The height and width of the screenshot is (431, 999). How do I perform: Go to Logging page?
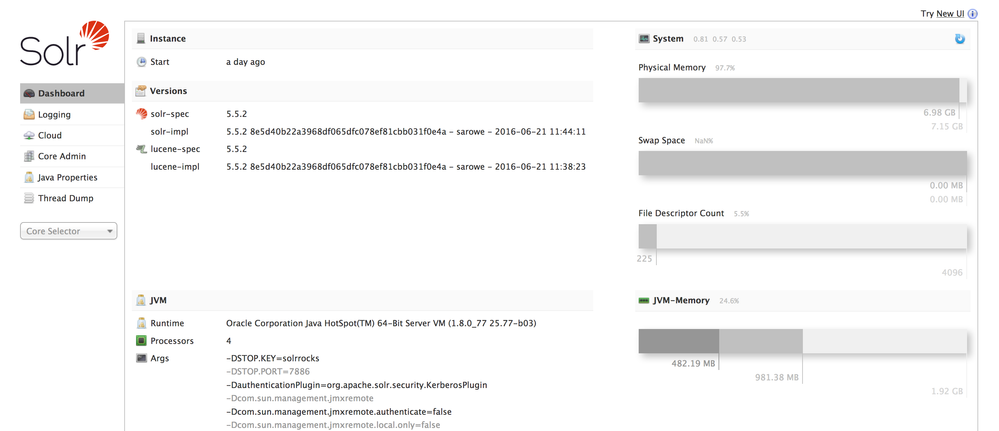[54, 115]
